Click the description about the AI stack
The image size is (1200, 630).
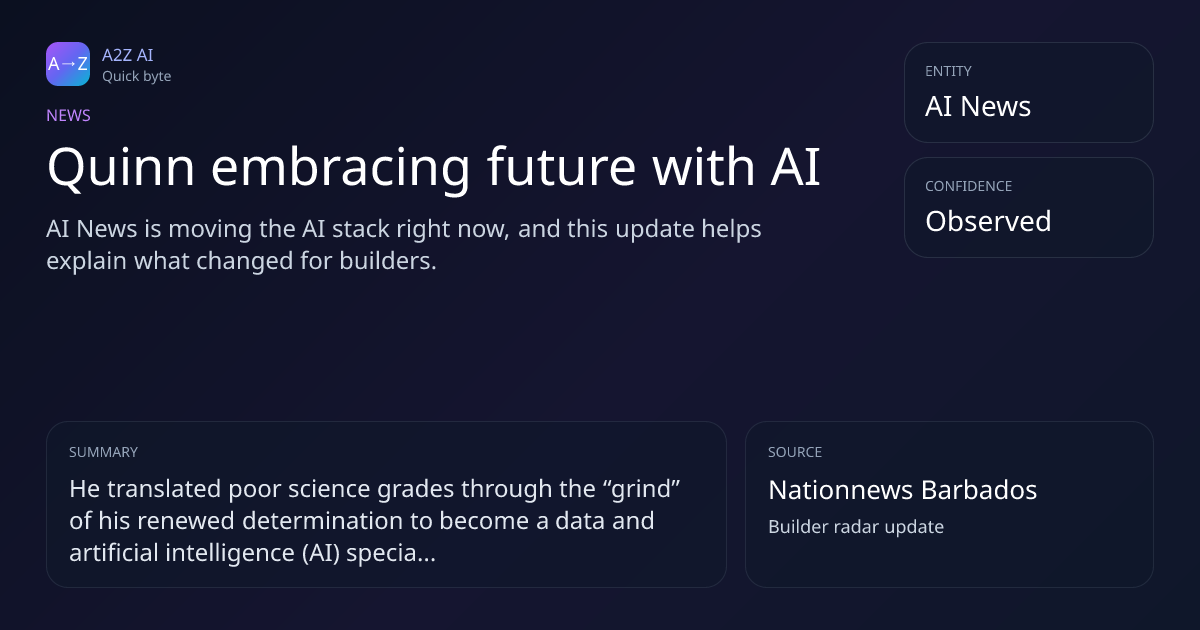pyautogui.click(x=404, y=246)
